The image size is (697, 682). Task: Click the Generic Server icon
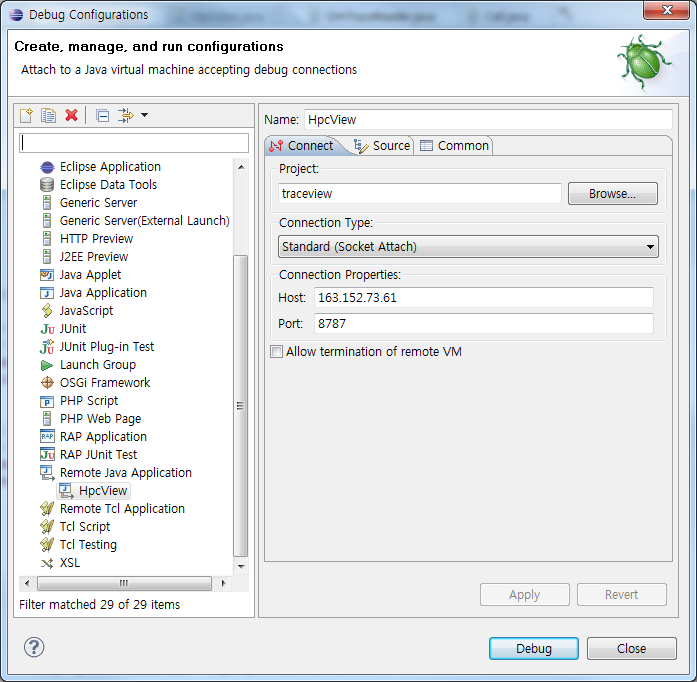47,203
